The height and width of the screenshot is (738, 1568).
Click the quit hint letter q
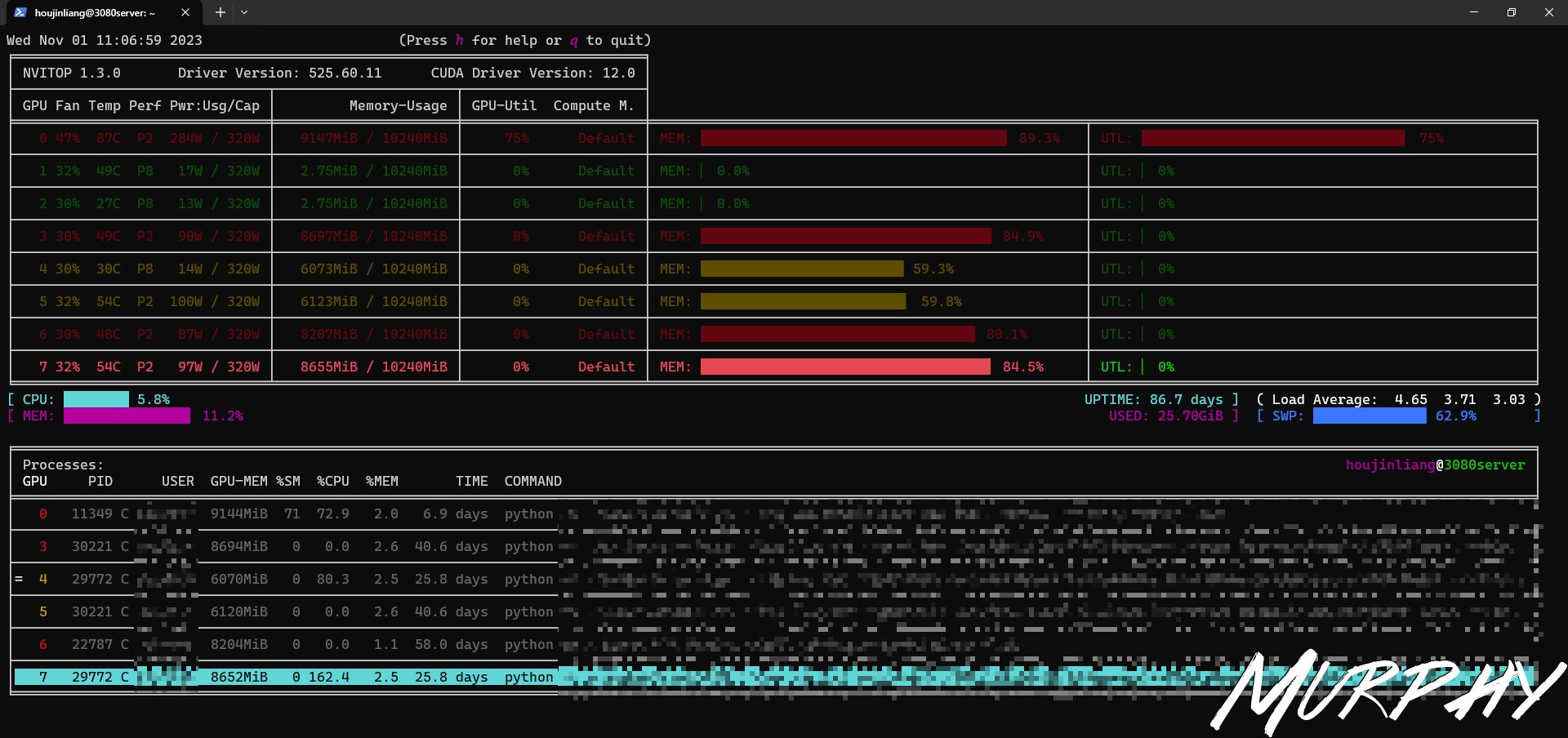574,40
